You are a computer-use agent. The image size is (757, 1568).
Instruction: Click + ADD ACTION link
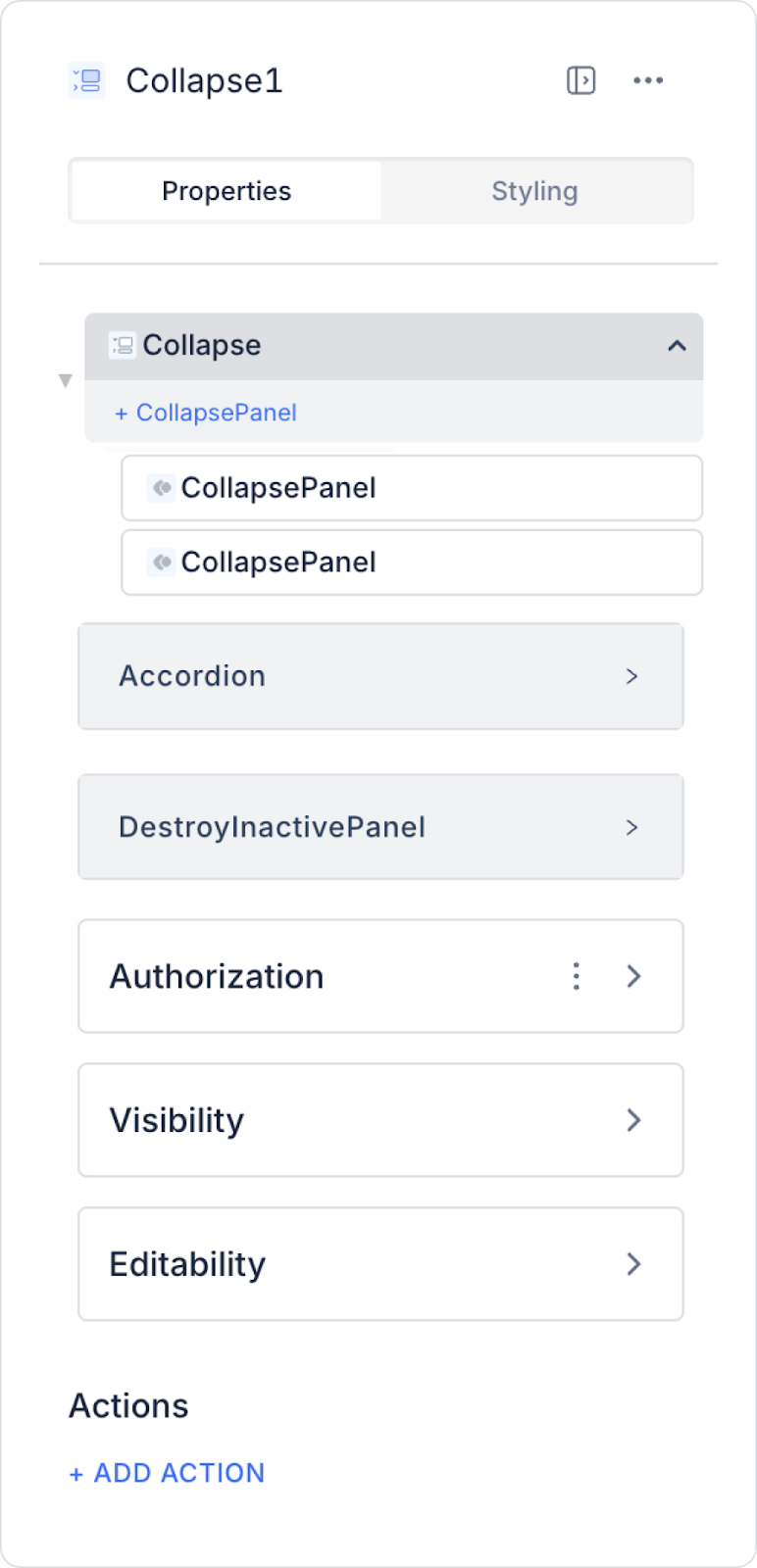168,1473
